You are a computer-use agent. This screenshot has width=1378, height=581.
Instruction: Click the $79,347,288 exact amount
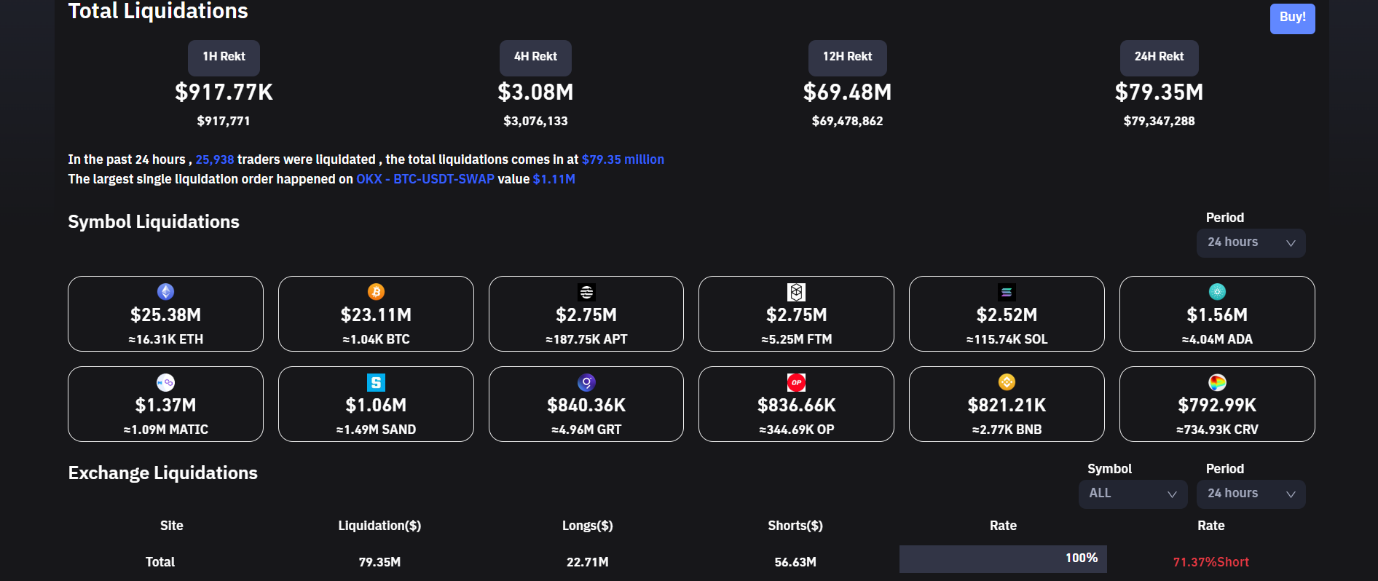coord(1159,121)
